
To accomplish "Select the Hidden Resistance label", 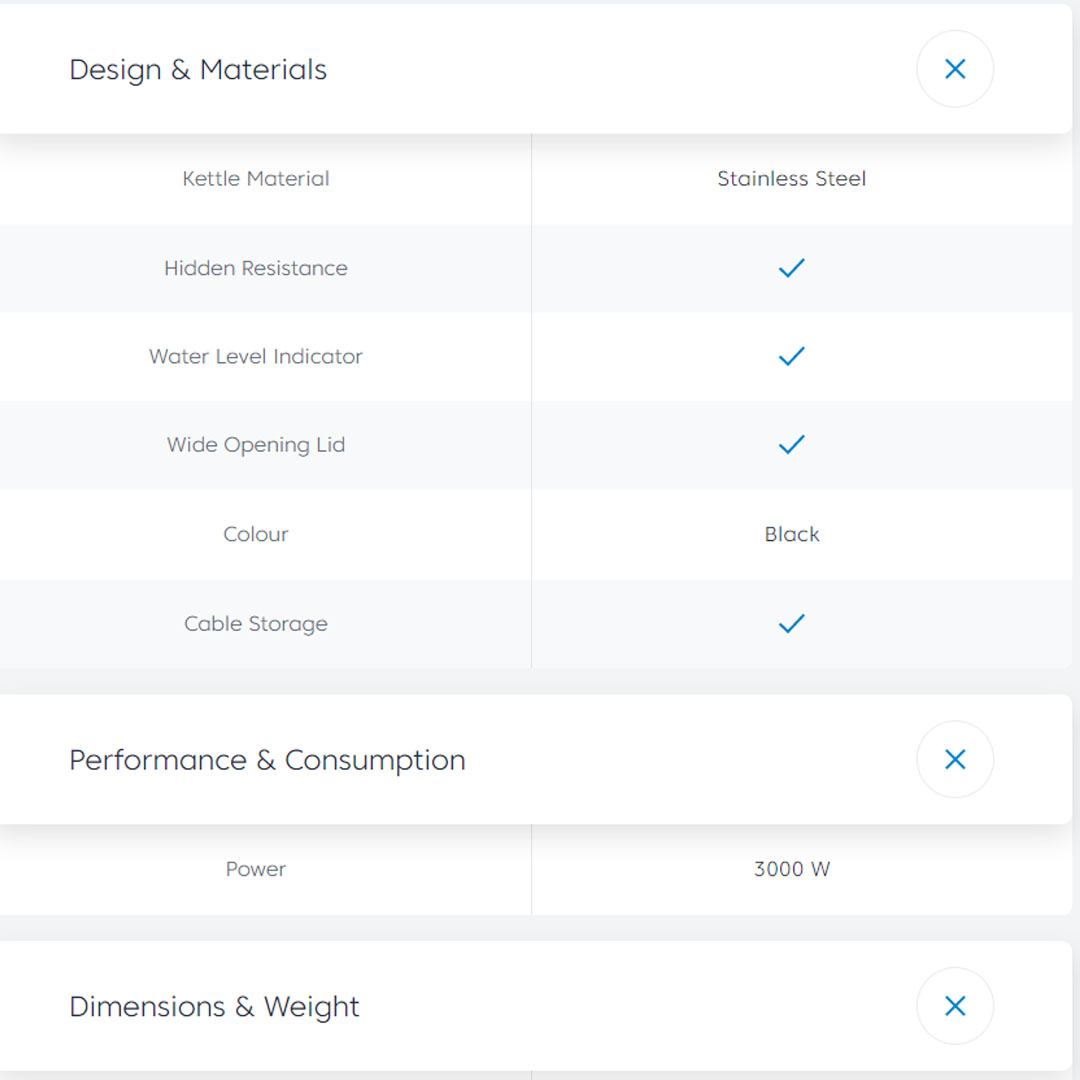I will point(256,268).
